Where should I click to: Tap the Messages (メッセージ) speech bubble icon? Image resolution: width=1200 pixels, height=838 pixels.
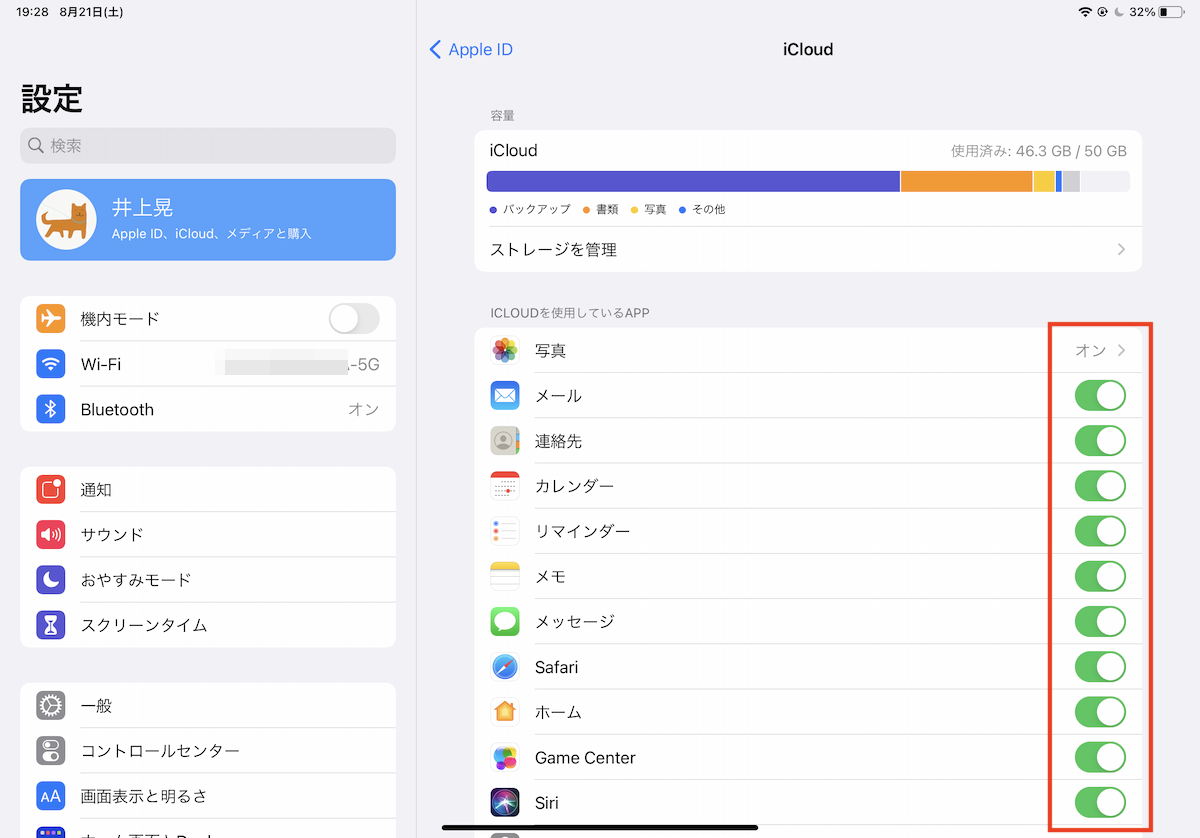point(505,622)
